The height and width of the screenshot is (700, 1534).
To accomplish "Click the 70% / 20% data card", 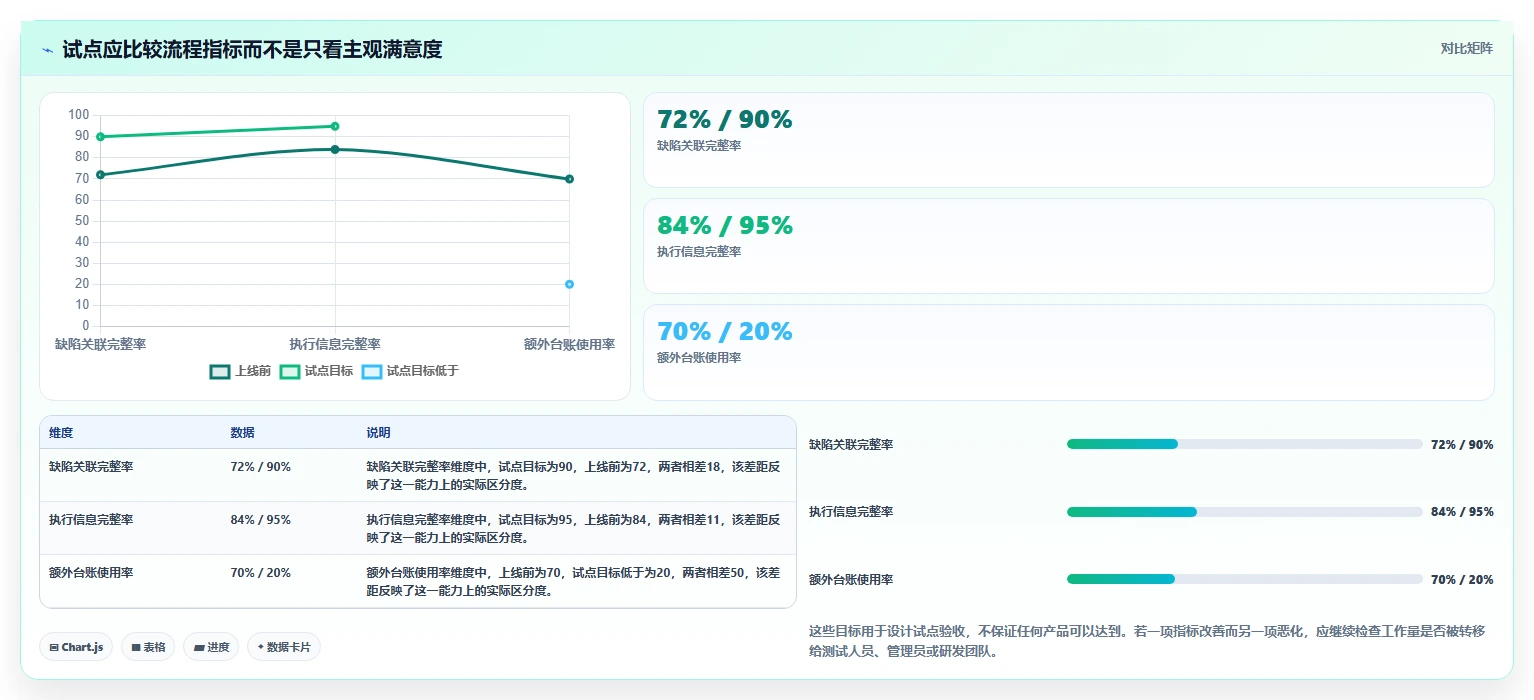I will point(1068,352).
